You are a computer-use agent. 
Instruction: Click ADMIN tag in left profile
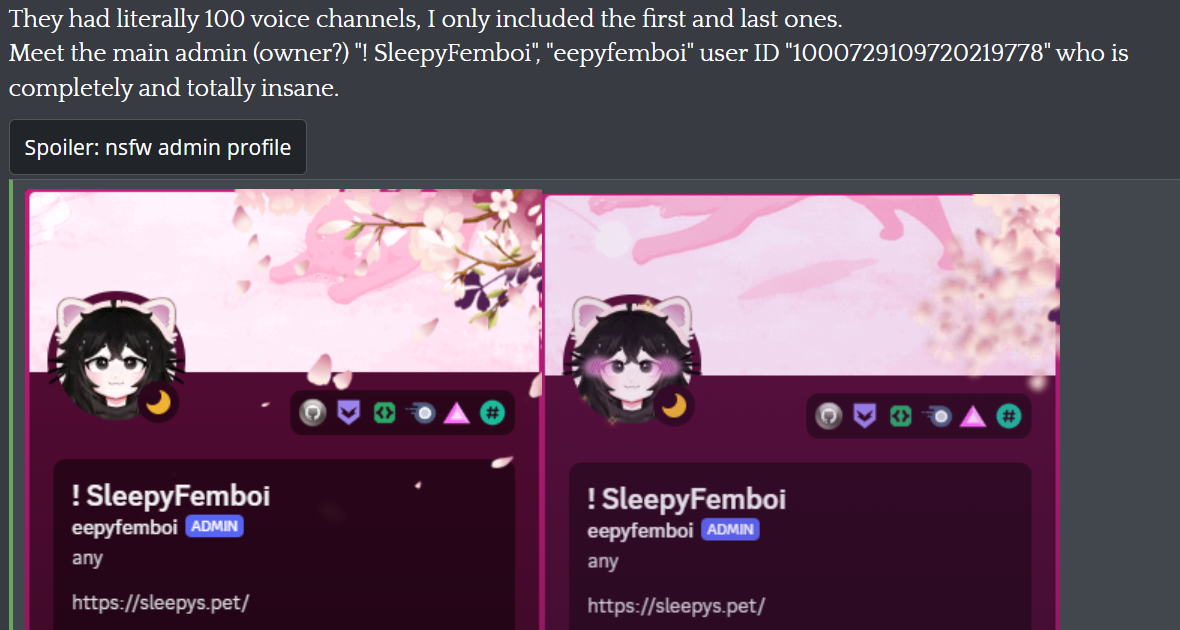[214, 527]
